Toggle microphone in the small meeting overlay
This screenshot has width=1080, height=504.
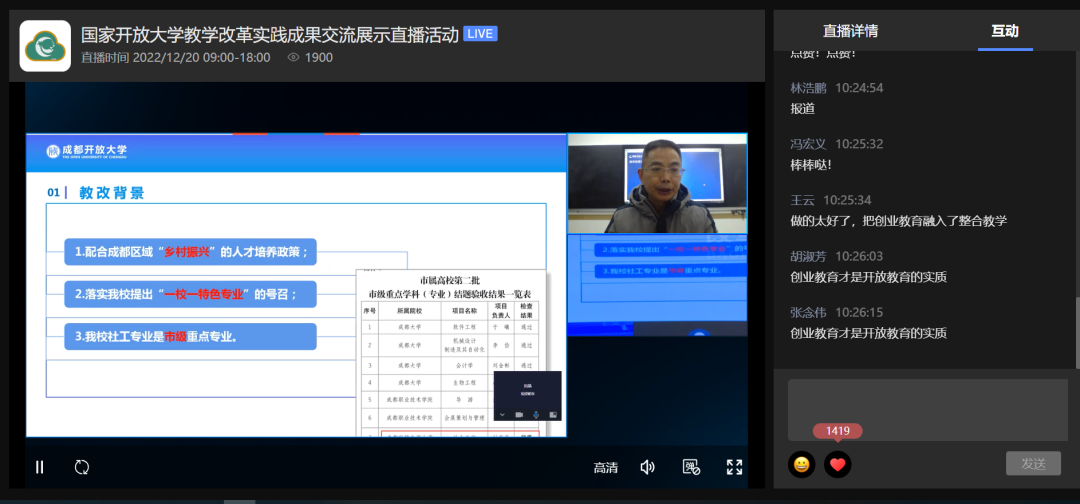(536, 413)
